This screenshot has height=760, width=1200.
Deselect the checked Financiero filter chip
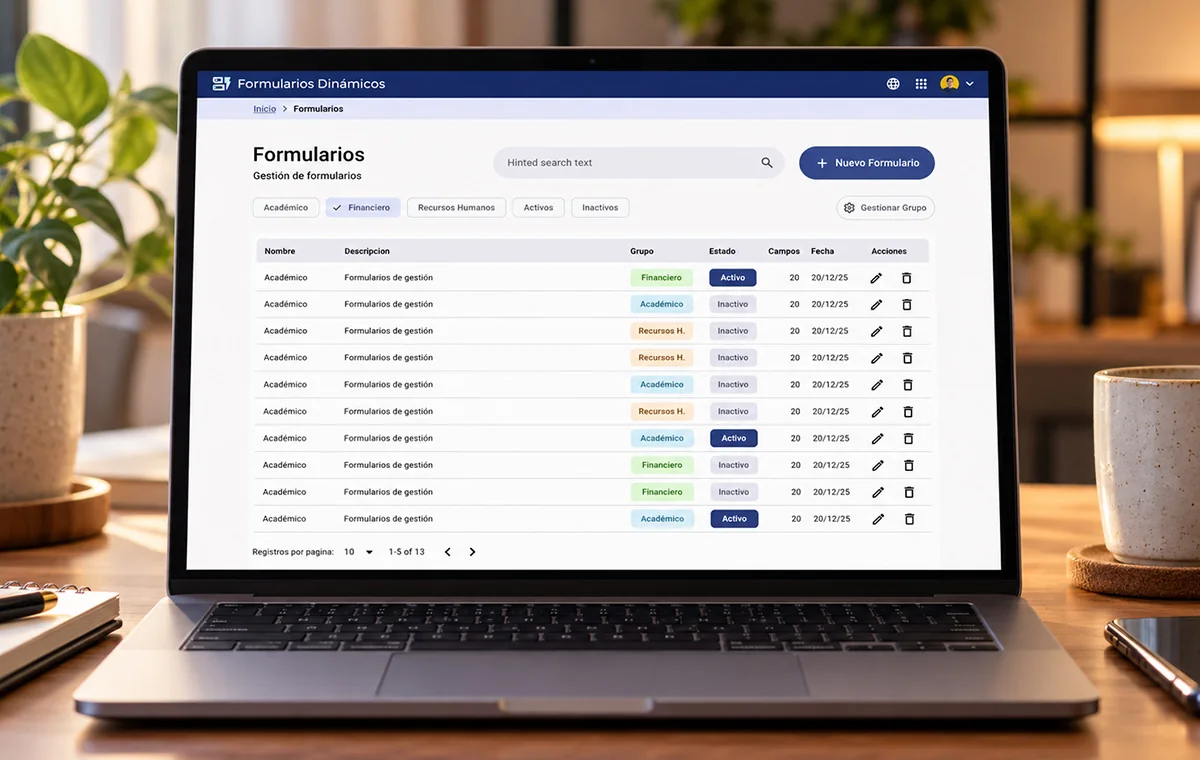tap(363, 208)
